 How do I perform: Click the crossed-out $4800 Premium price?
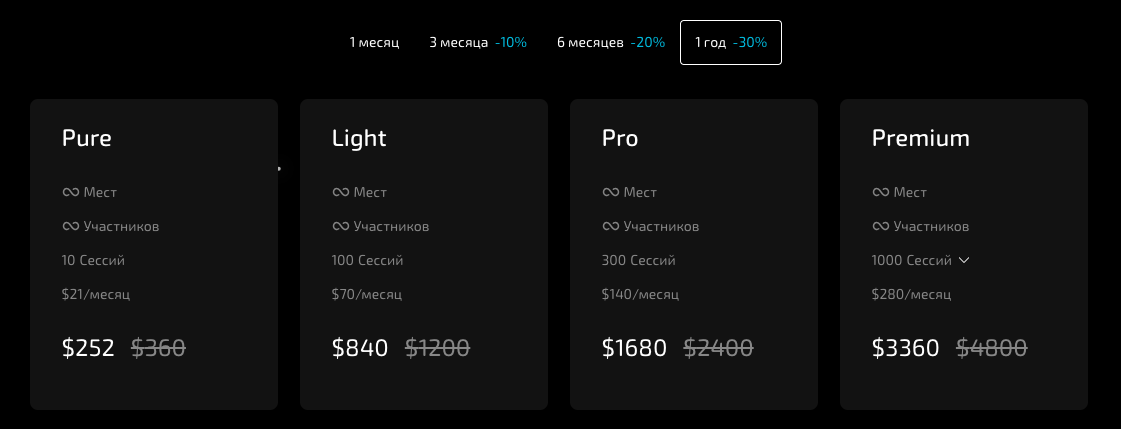tap(992, 348)
